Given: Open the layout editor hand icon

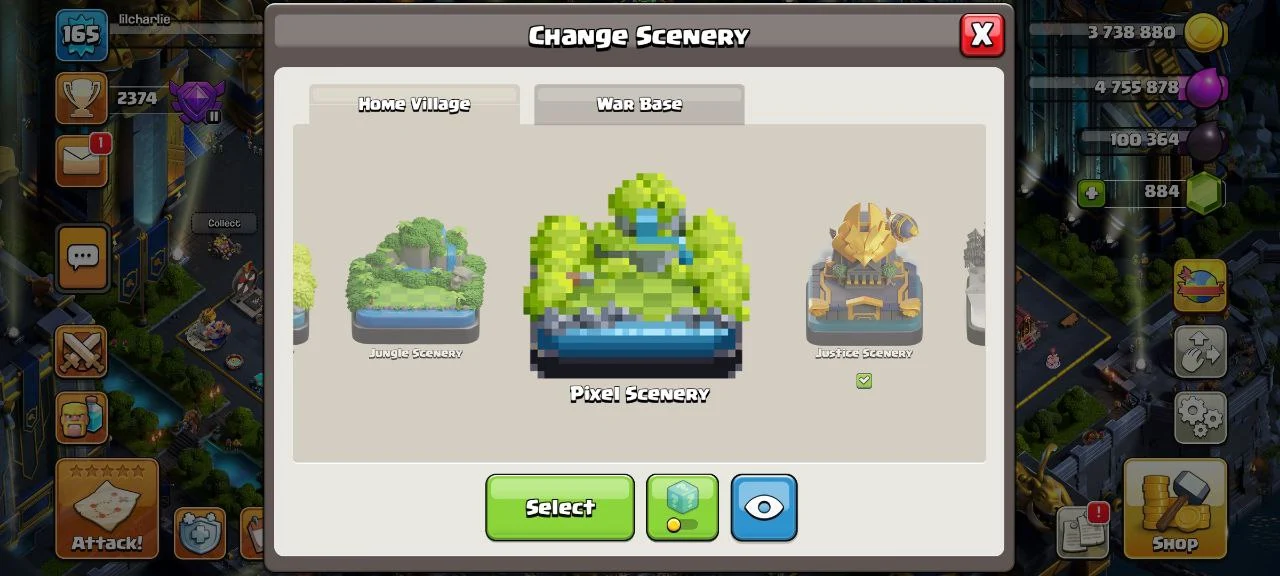Looking at the screenshot, I should (1200, 351).
